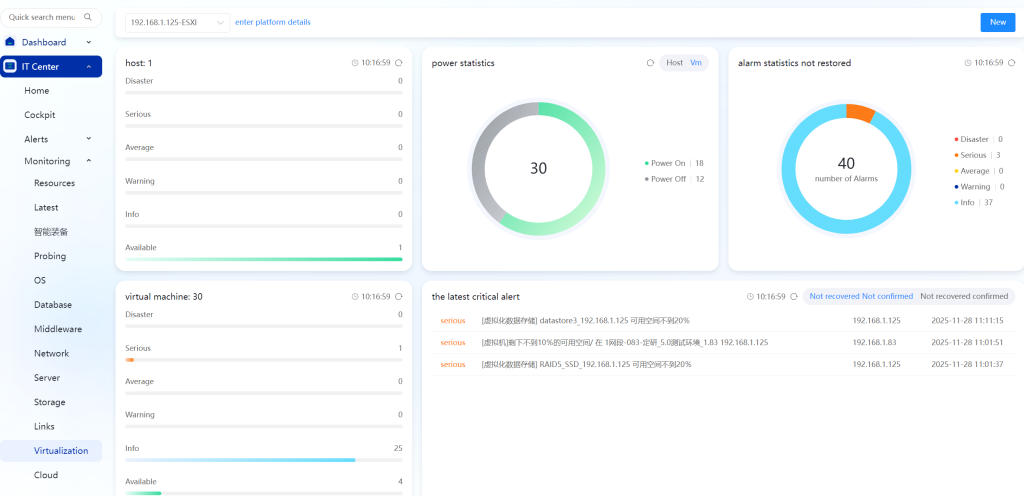Refresh the host panel
The image size is (1024, 496).
398,63
